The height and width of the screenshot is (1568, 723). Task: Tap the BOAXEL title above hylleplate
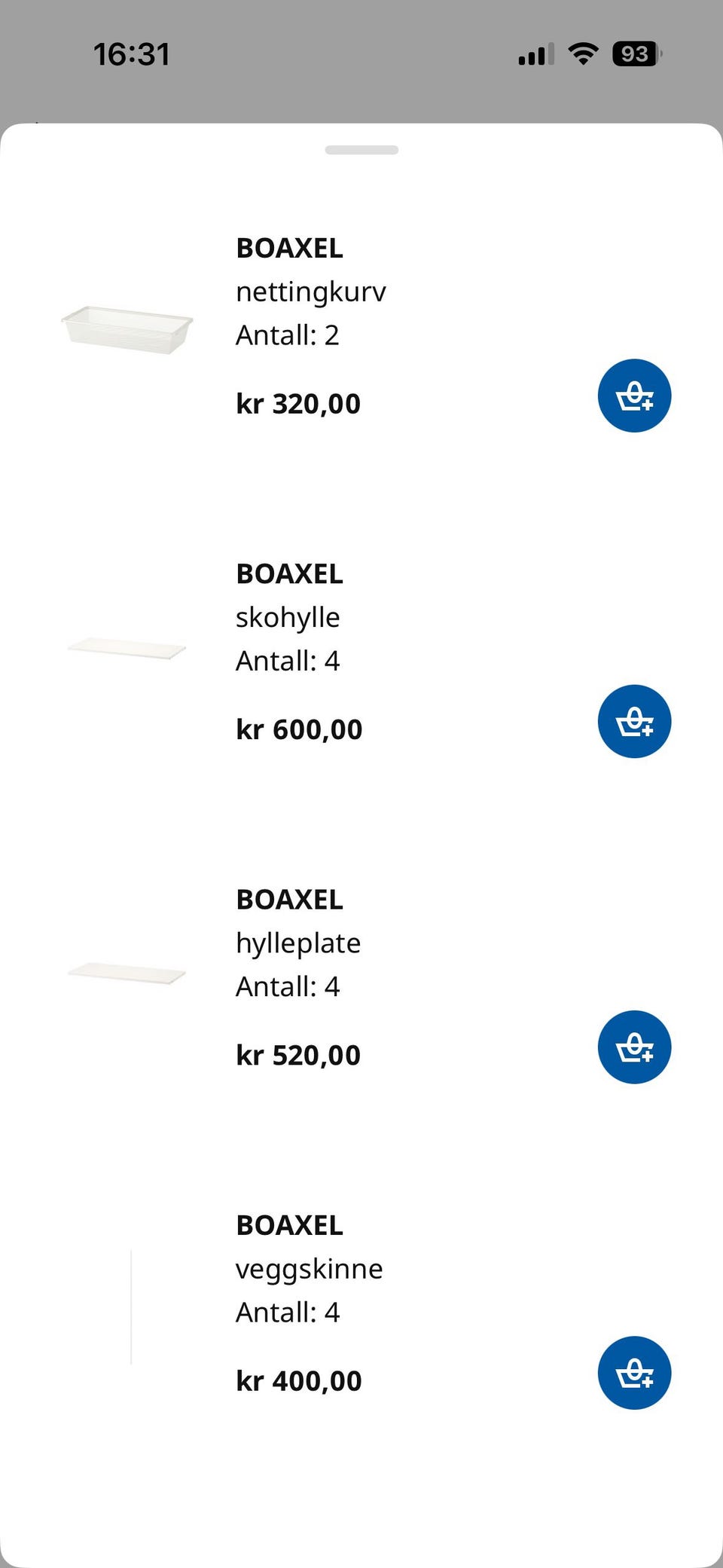click(x=289, y=899)
